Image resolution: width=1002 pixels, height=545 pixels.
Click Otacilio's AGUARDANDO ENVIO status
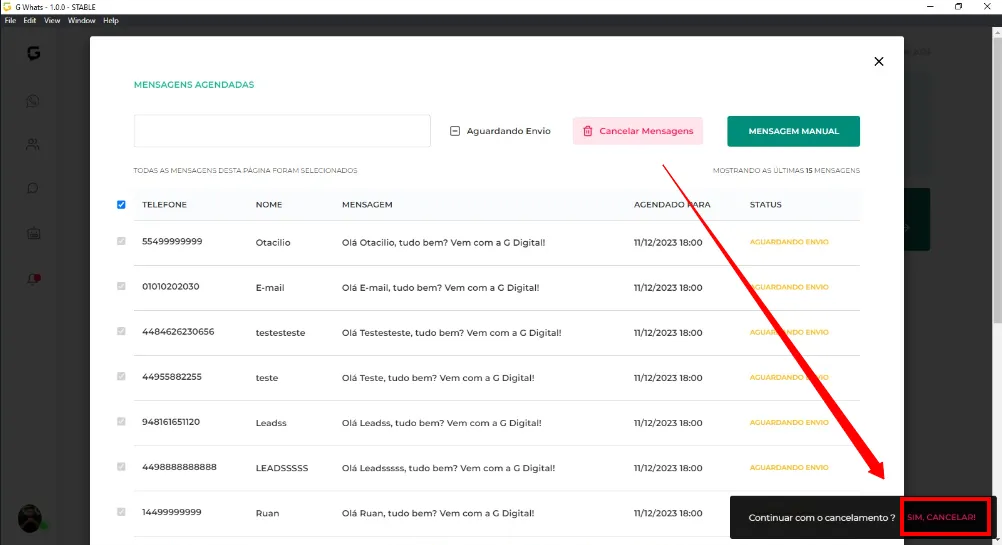point(789,242)
